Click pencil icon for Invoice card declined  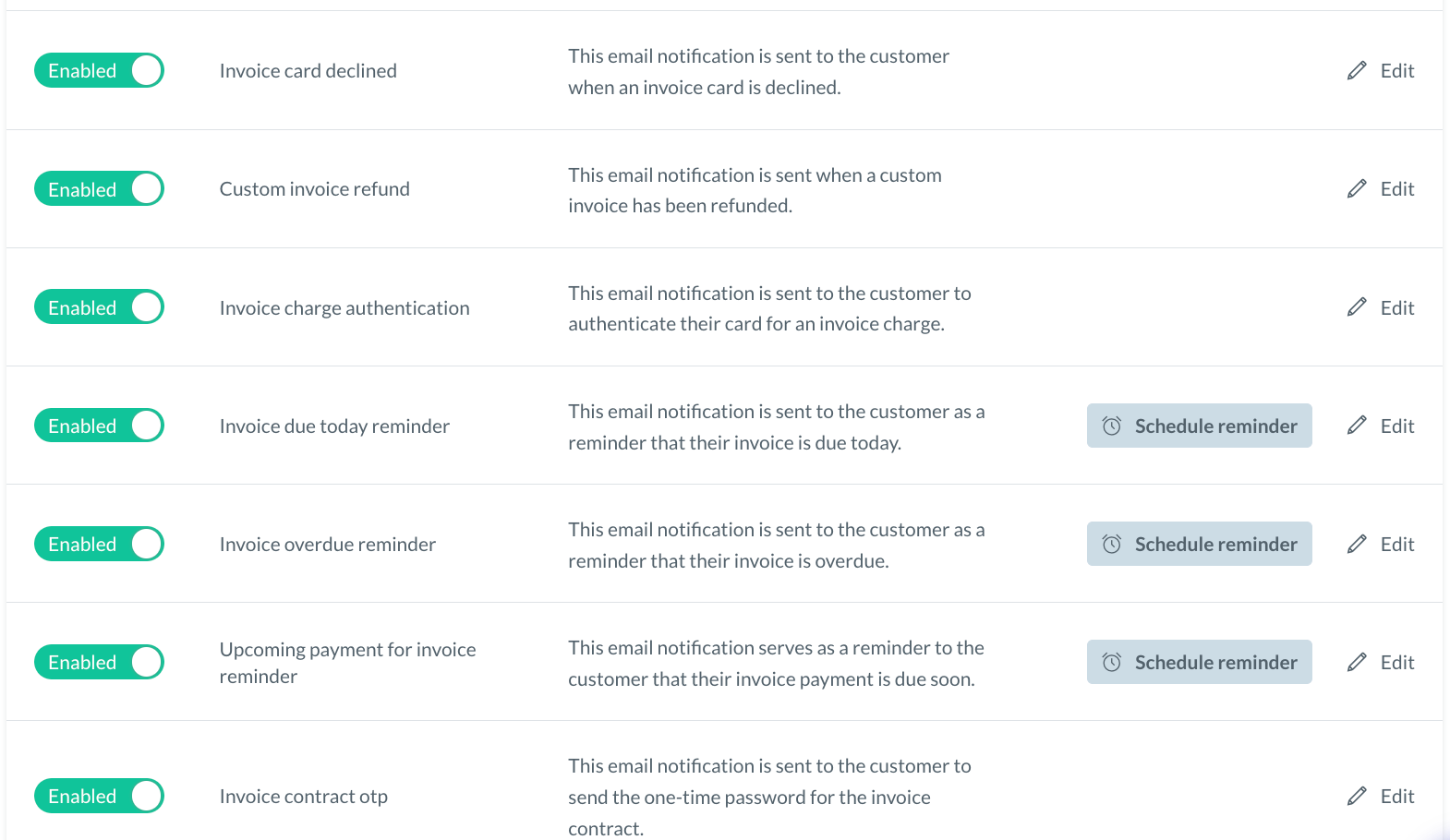[x=1356, y=71]
